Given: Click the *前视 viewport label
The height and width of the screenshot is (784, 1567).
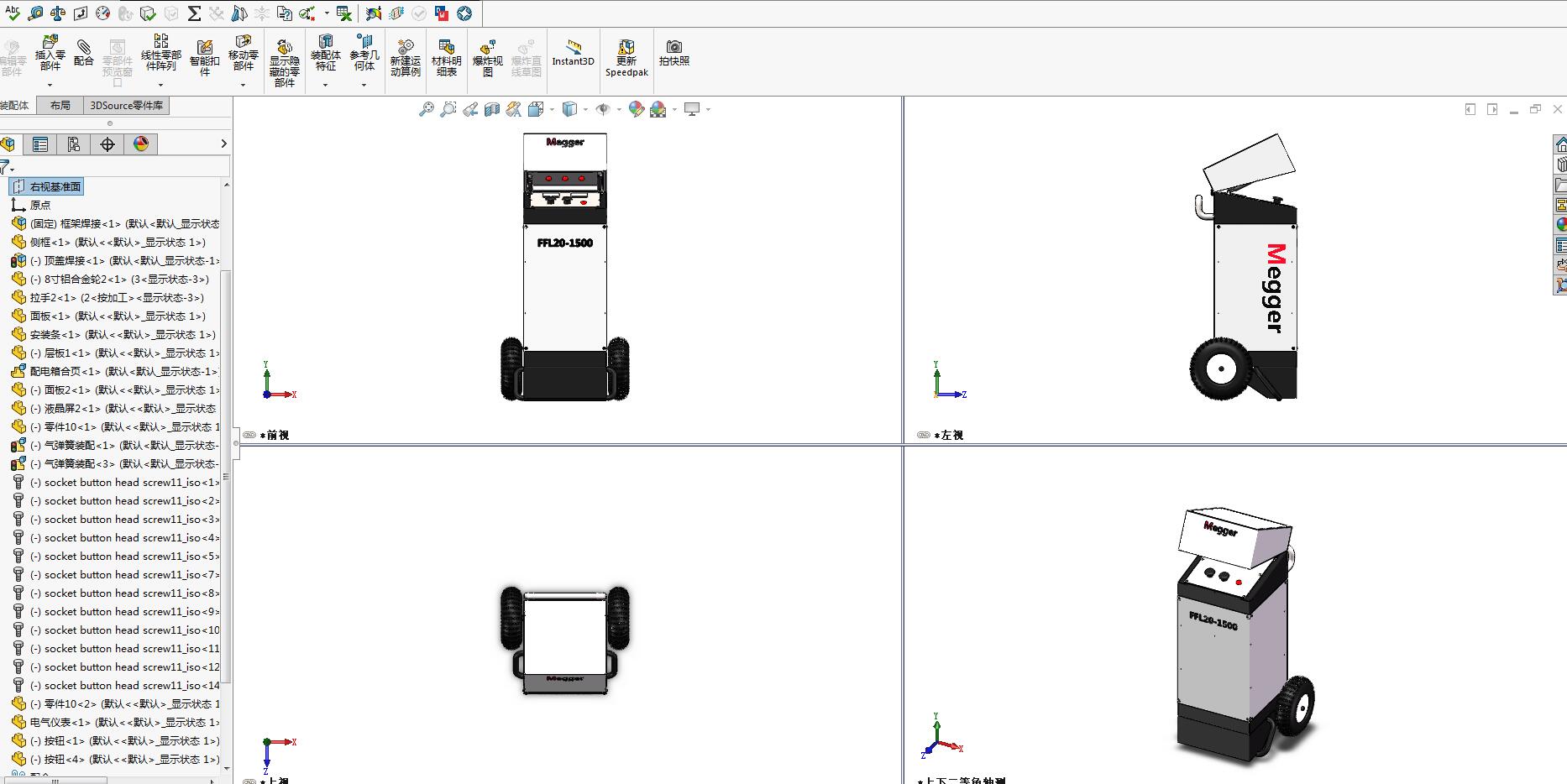Looking at the screenshot, I should click(275, 435).
